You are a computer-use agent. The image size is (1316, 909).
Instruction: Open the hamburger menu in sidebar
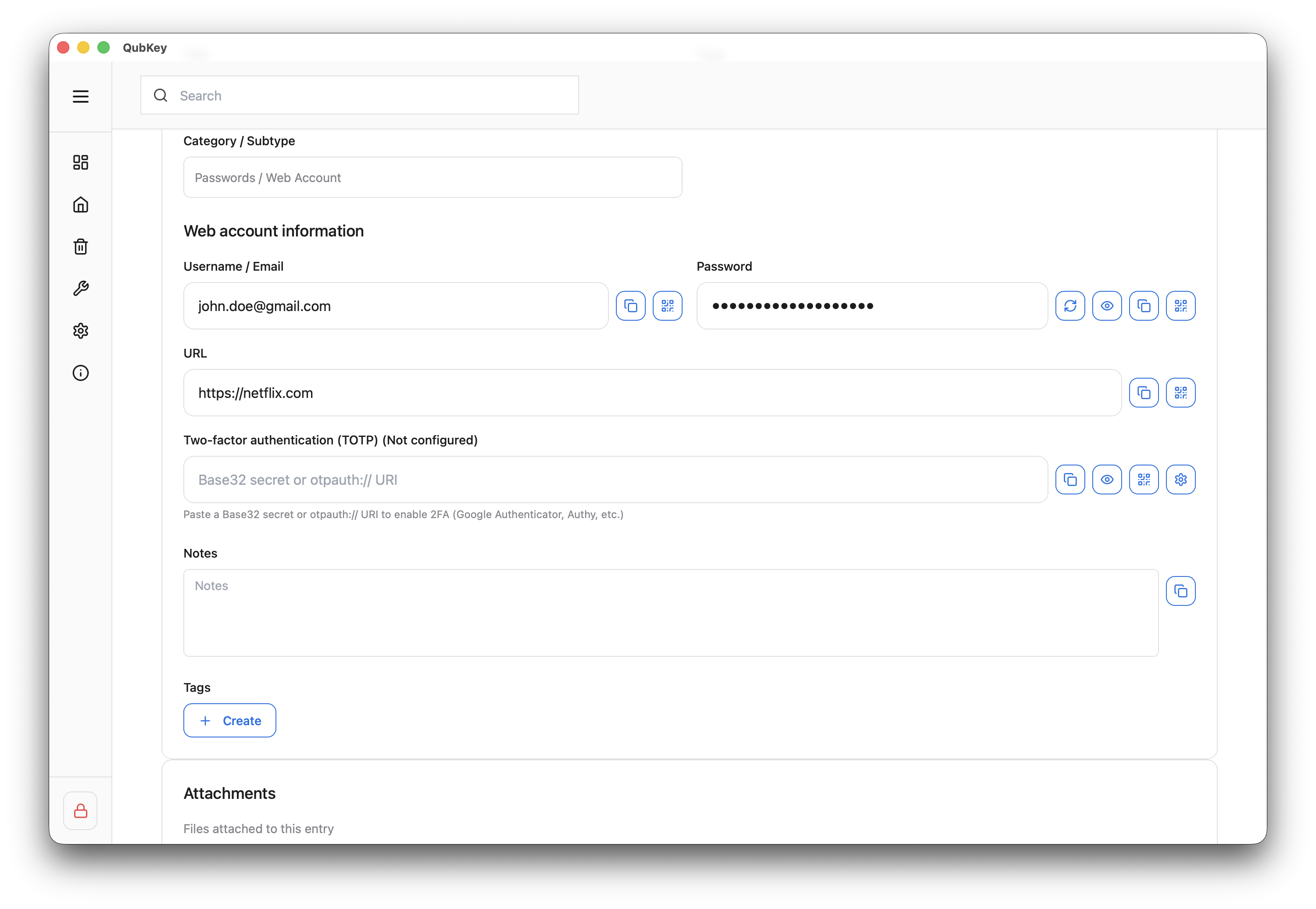tap(80, 96)
